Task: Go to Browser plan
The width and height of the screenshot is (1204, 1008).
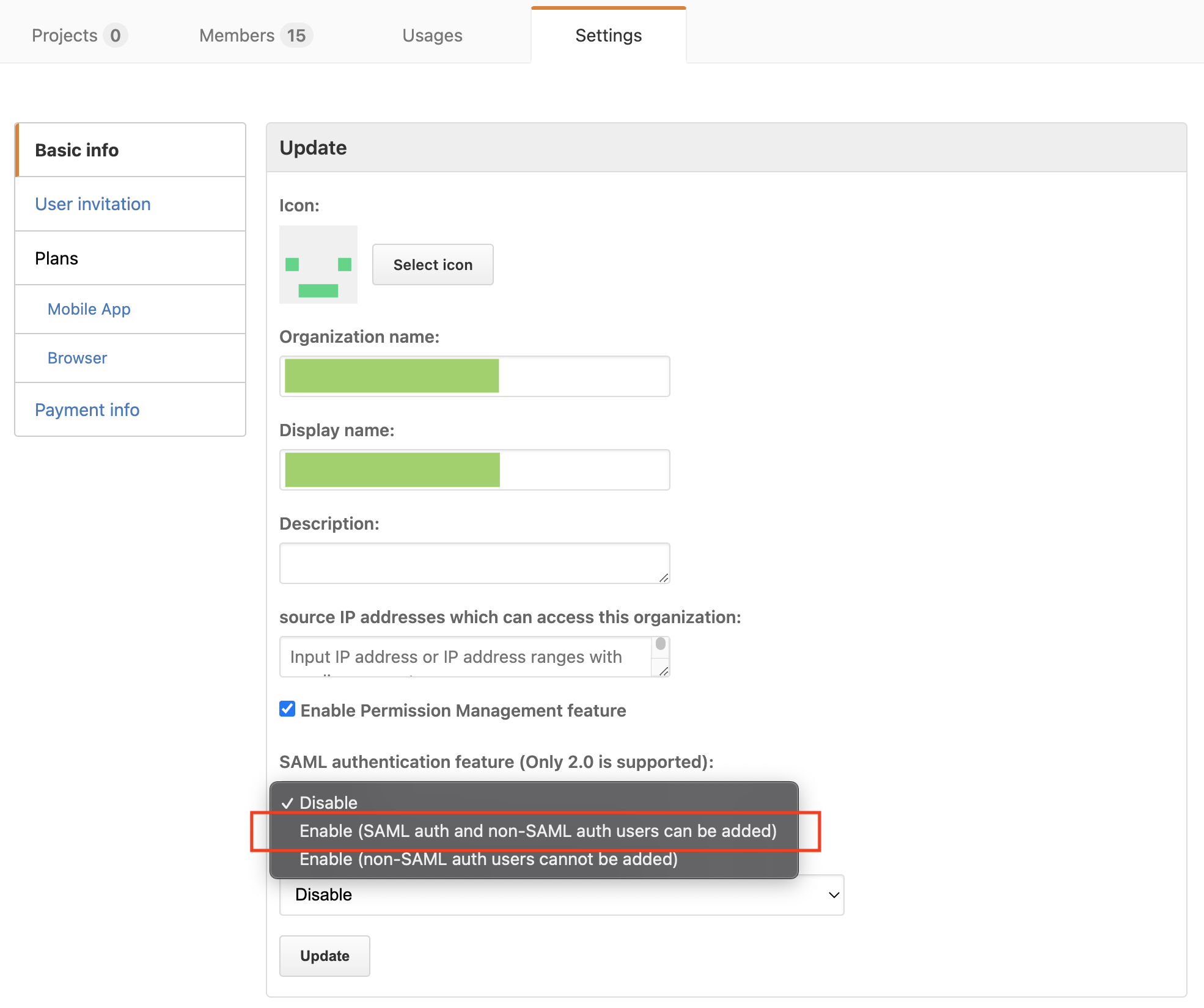Action: [131, 358]
